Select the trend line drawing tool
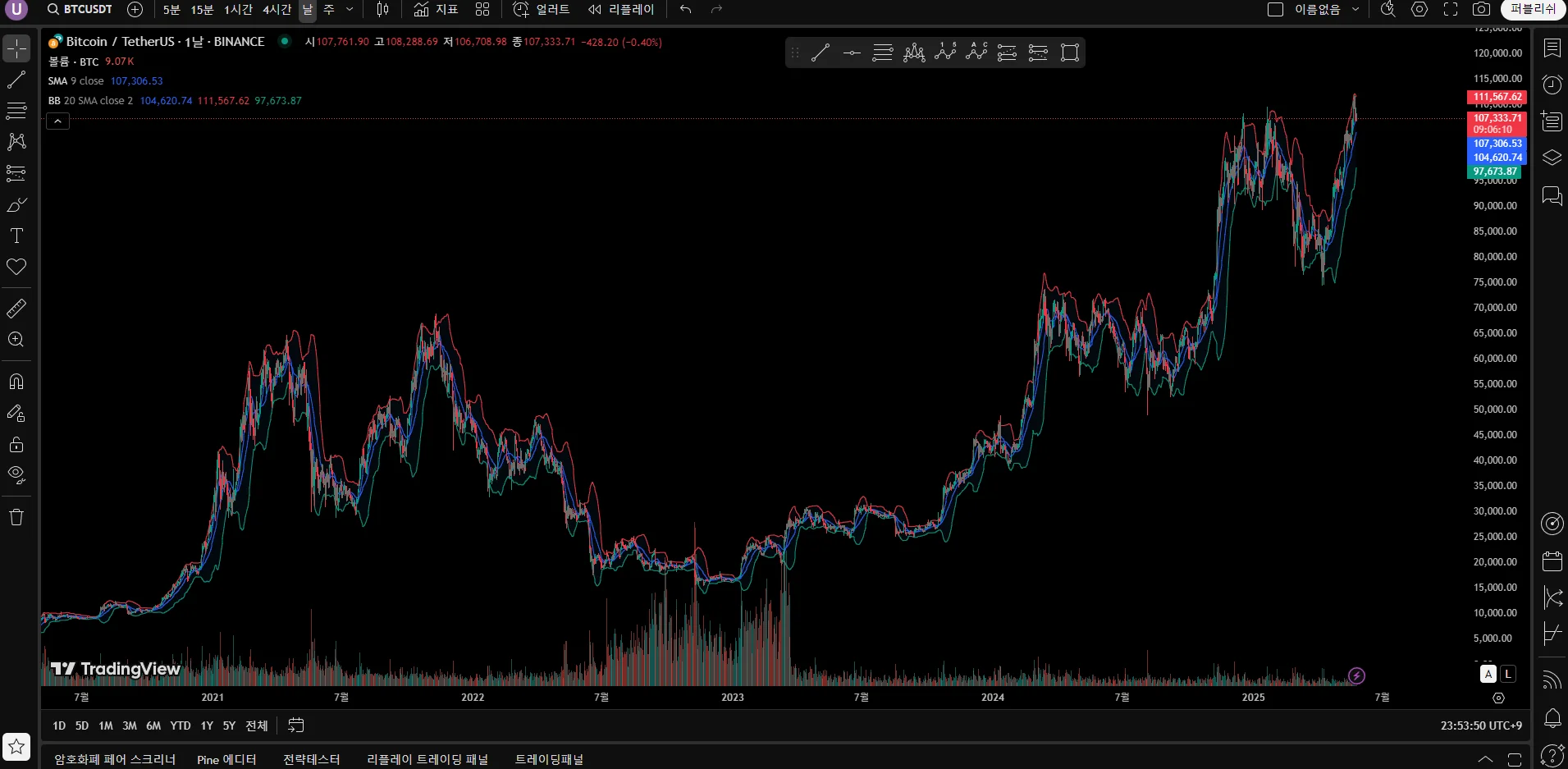 click(16, 80)
